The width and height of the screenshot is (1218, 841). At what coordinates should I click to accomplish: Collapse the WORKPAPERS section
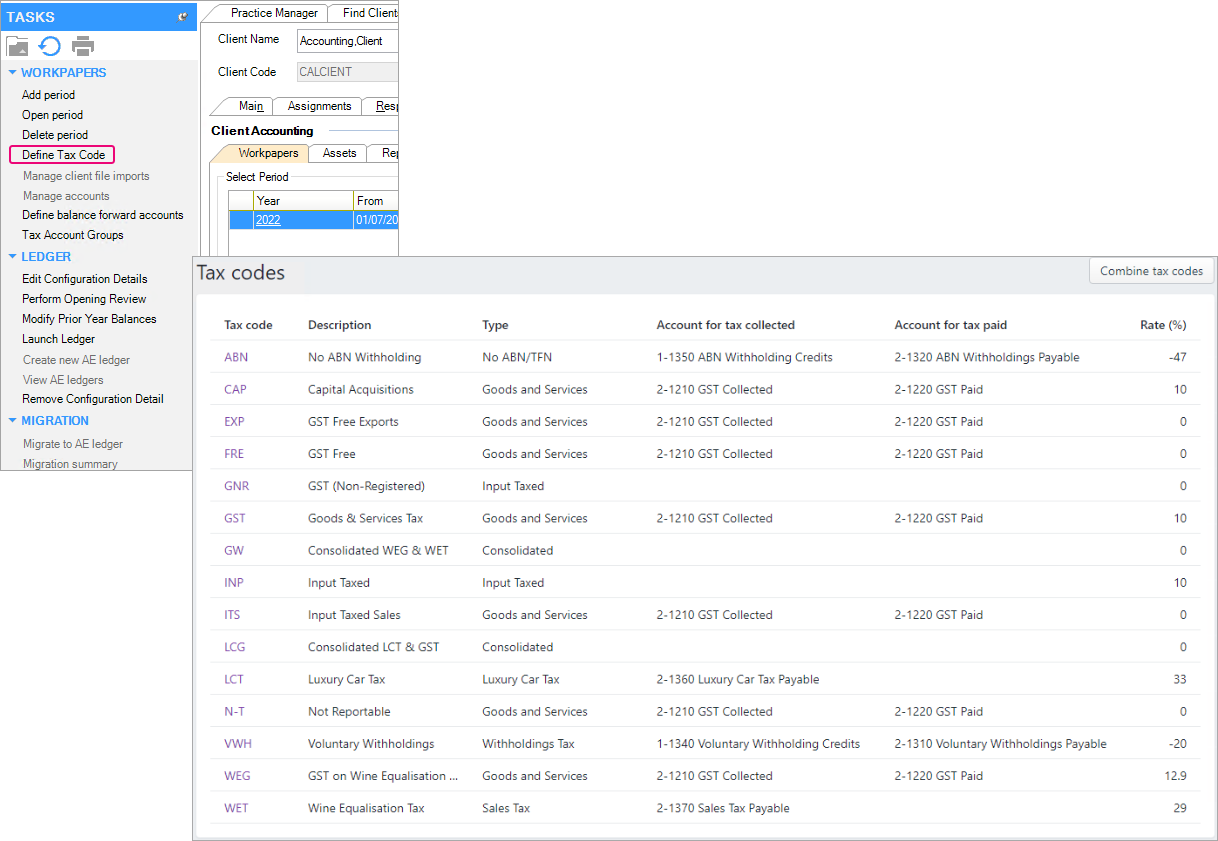[x=12, y=73]
